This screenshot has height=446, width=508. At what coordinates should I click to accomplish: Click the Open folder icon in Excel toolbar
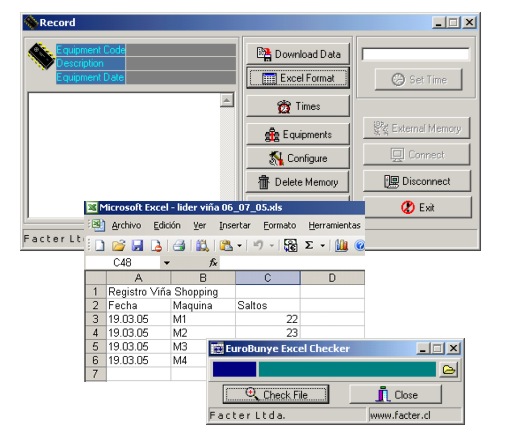click(x=118, y=246)
